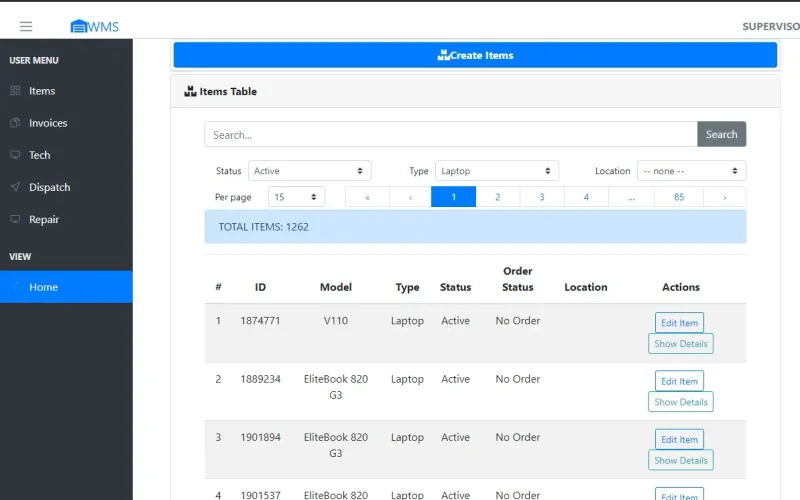The height and width of the screenshot is (500, 800).
Task: Click ID cell 1889234
Action: click(260, 379)
